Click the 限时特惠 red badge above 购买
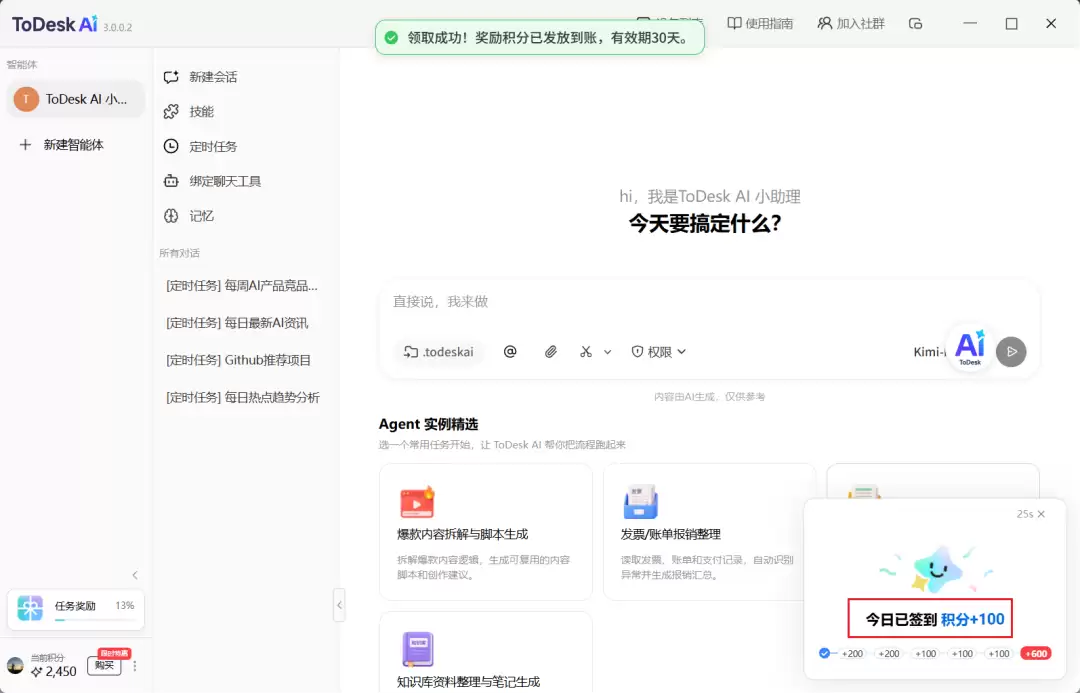 pos(114,653)
